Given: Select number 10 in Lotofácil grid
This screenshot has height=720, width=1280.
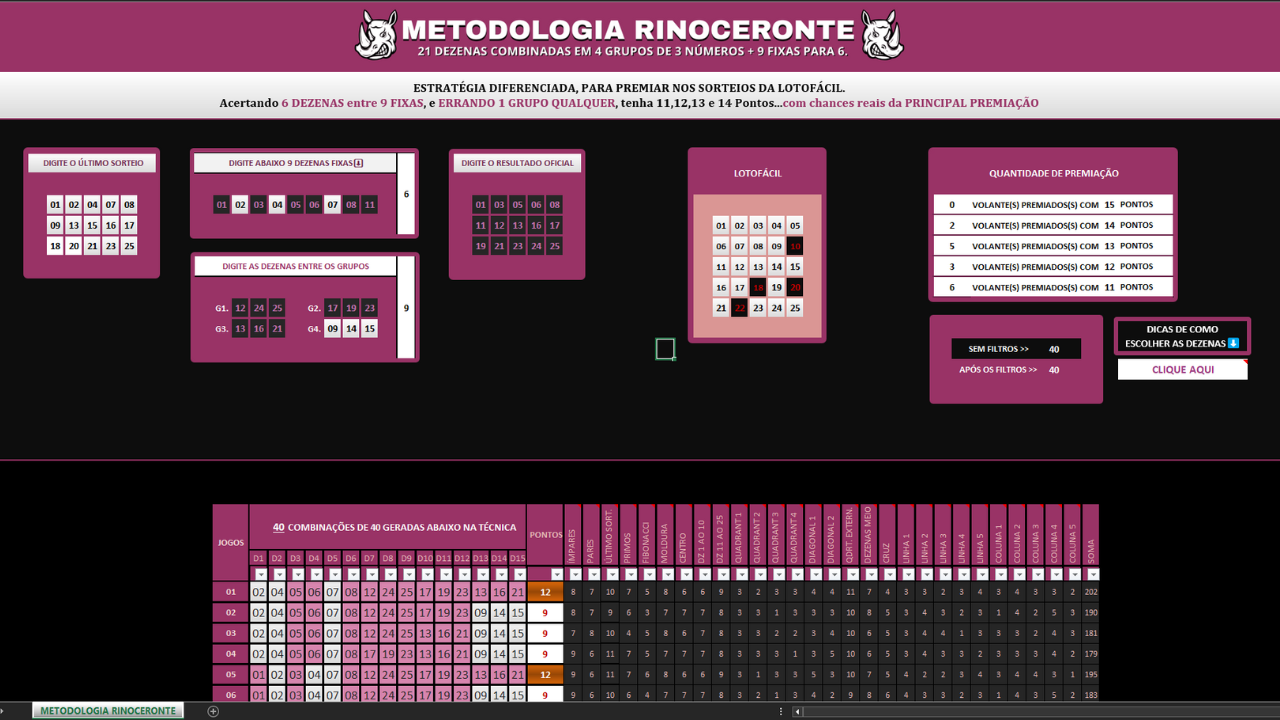Looking at the screenshot, I should (x=795, y=246).
